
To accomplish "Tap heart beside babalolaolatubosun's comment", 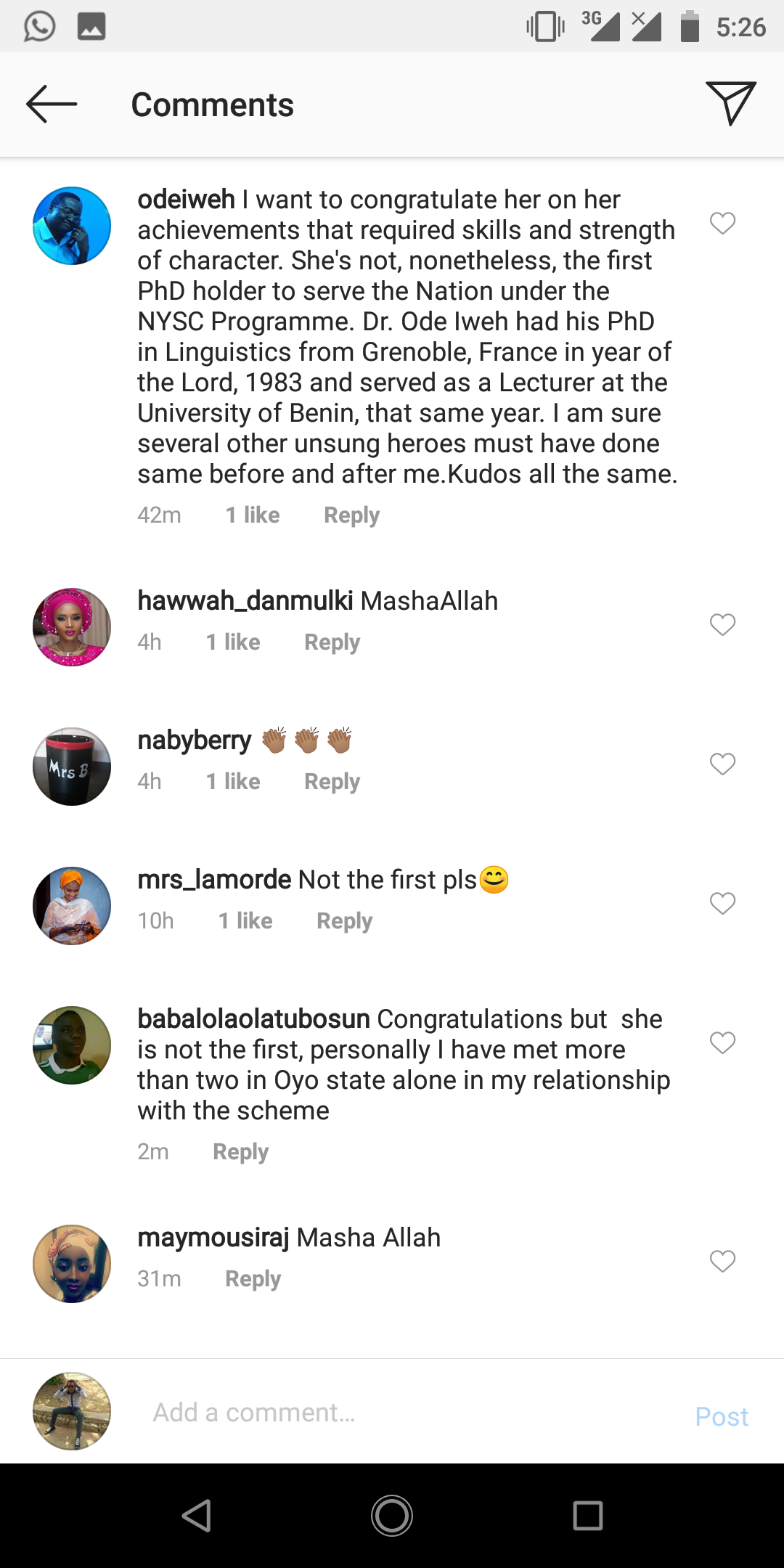I will (x=722, y=1042).
